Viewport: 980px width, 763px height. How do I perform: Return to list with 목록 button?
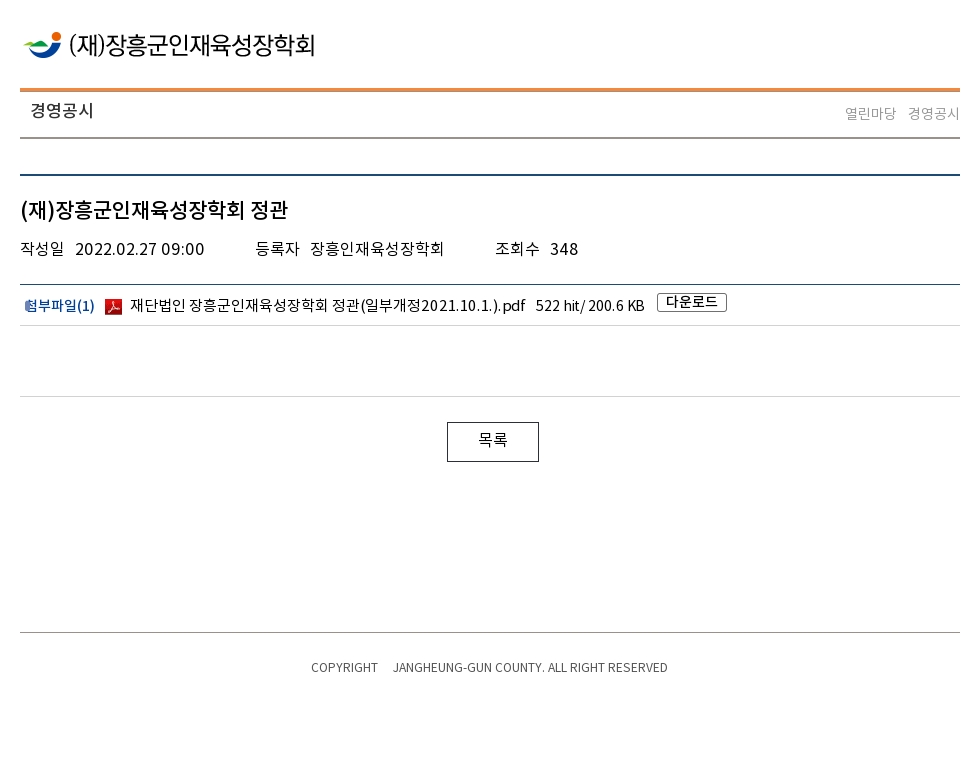point(492,442)
